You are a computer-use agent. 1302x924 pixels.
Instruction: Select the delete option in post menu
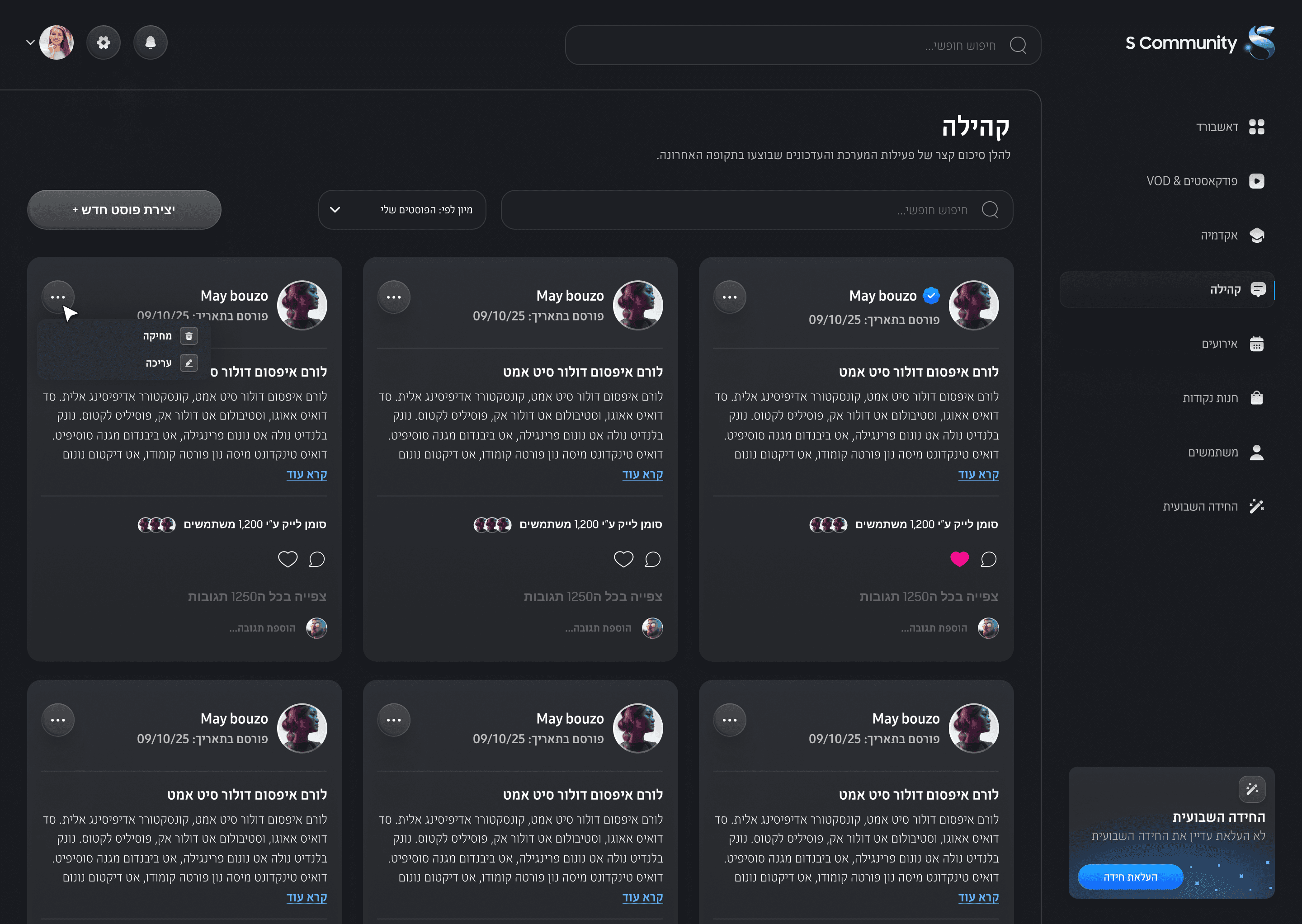(x=159, y=336)
